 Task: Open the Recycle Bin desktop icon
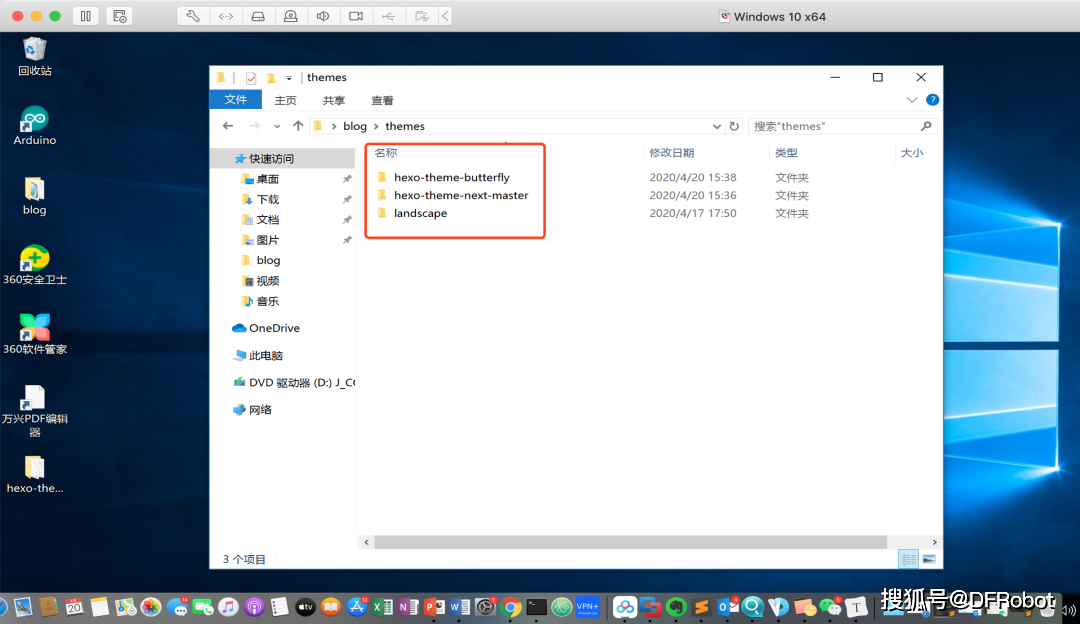[x=34, y=56]
